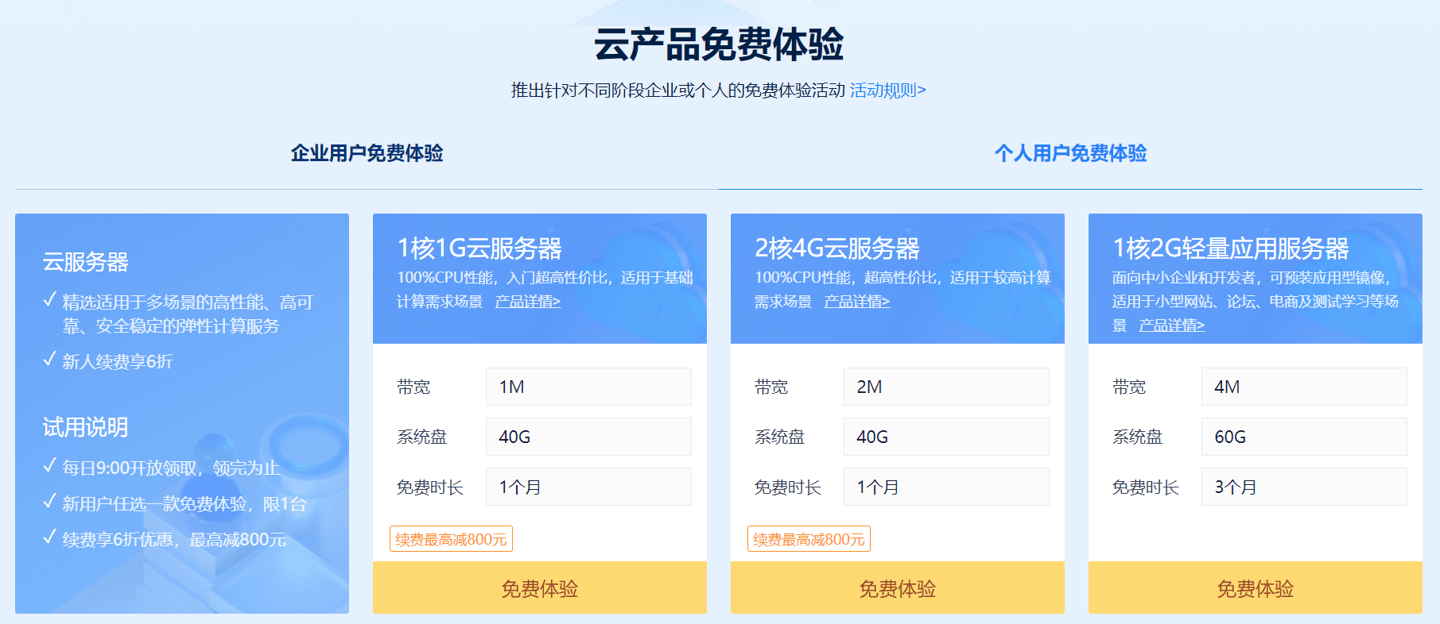This screenshot has height=624, width=1440.
Task: Select the 60G system disk field in 1核2G card
Action: tap(1304, 437)
